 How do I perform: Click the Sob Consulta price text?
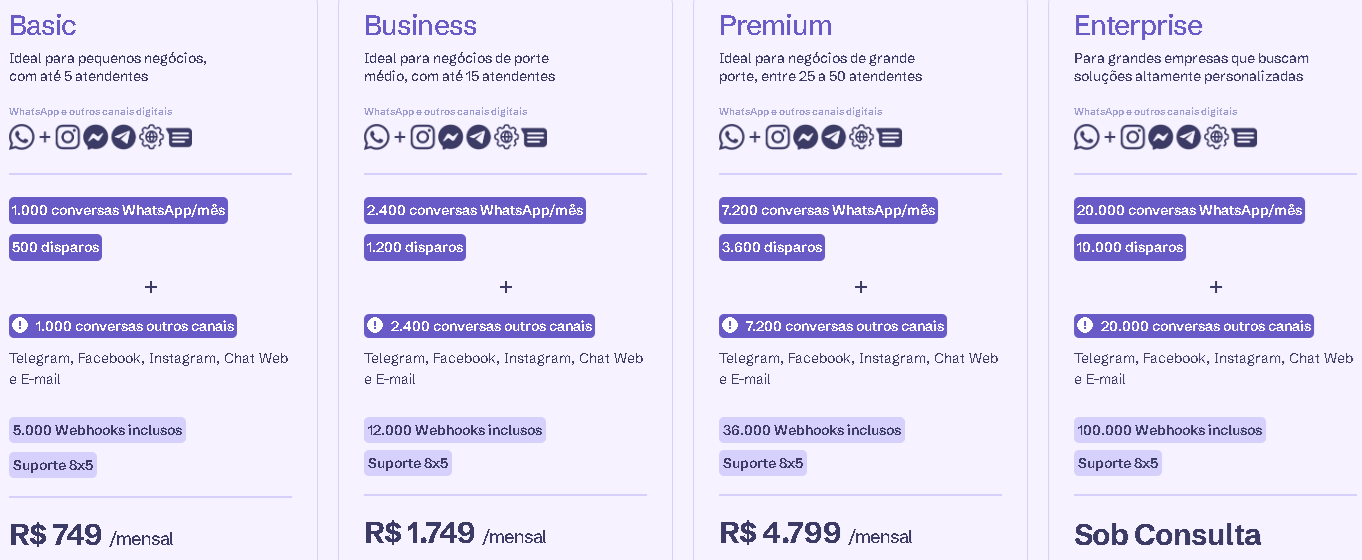tap(1167, 534)
